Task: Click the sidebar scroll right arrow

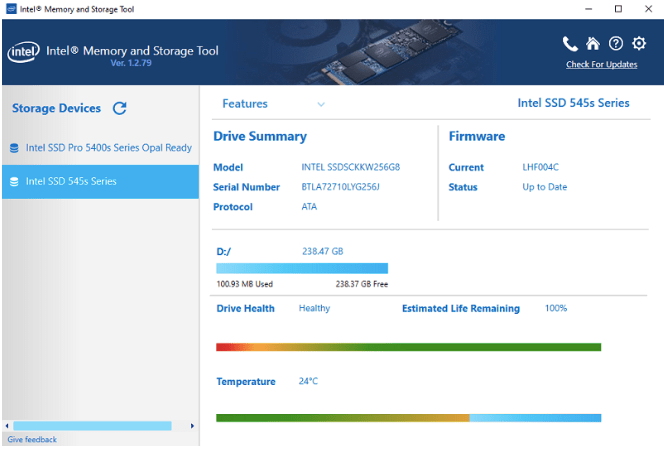Action: click(x=192, y=426)
